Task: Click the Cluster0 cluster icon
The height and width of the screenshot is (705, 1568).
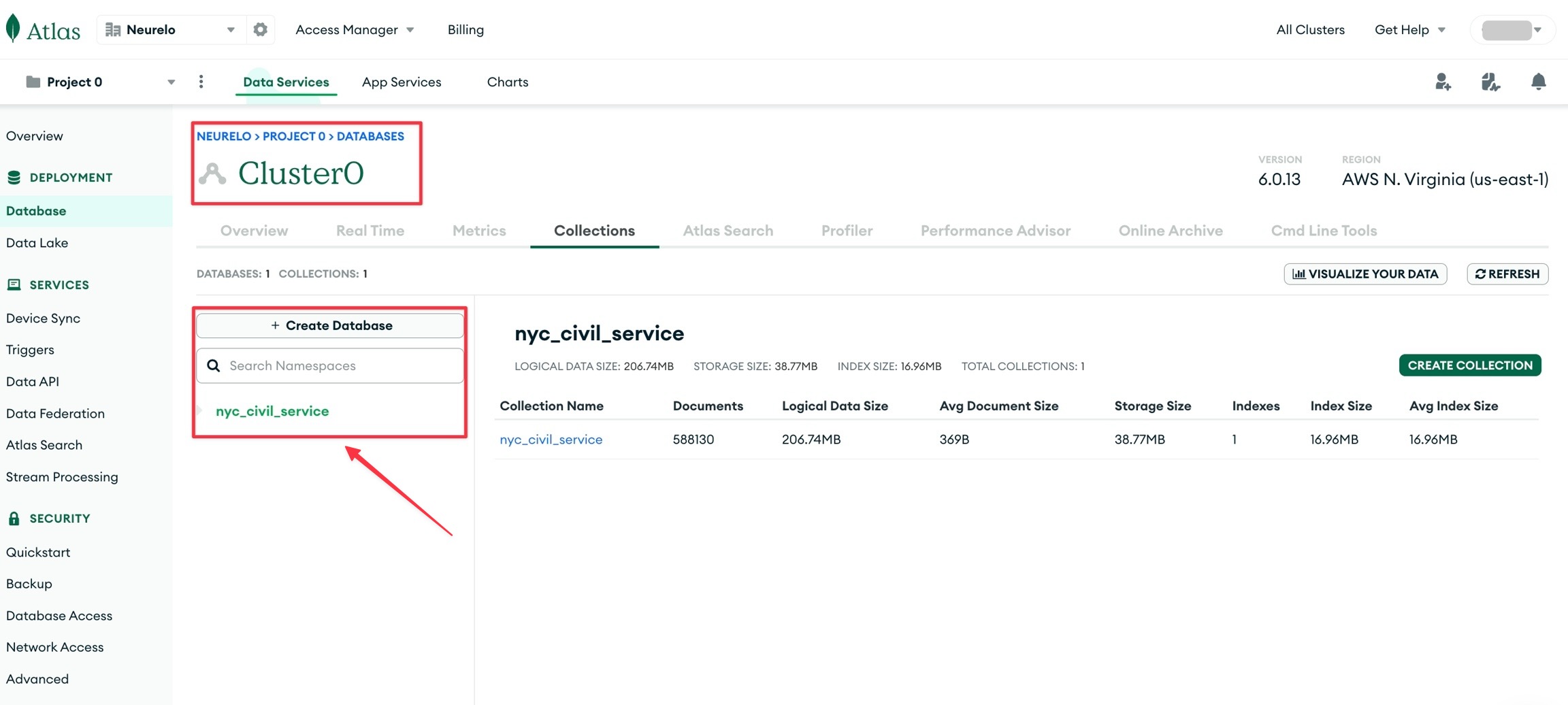Action: pyautogui.click(x=212, y=174)
